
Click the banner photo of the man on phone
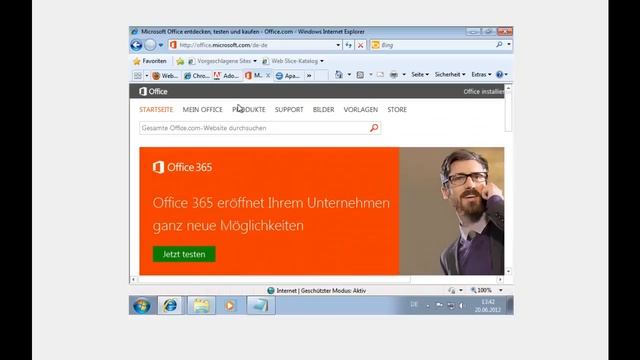[451, 211]
